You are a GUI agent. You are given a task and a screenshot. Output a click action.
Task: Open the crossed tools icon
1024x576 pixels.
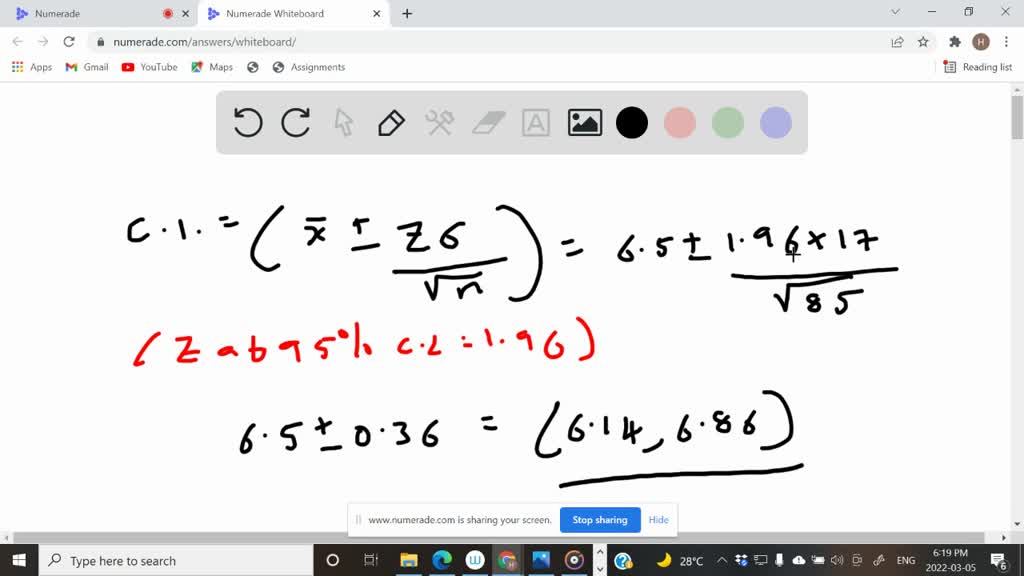coord(440,123)
